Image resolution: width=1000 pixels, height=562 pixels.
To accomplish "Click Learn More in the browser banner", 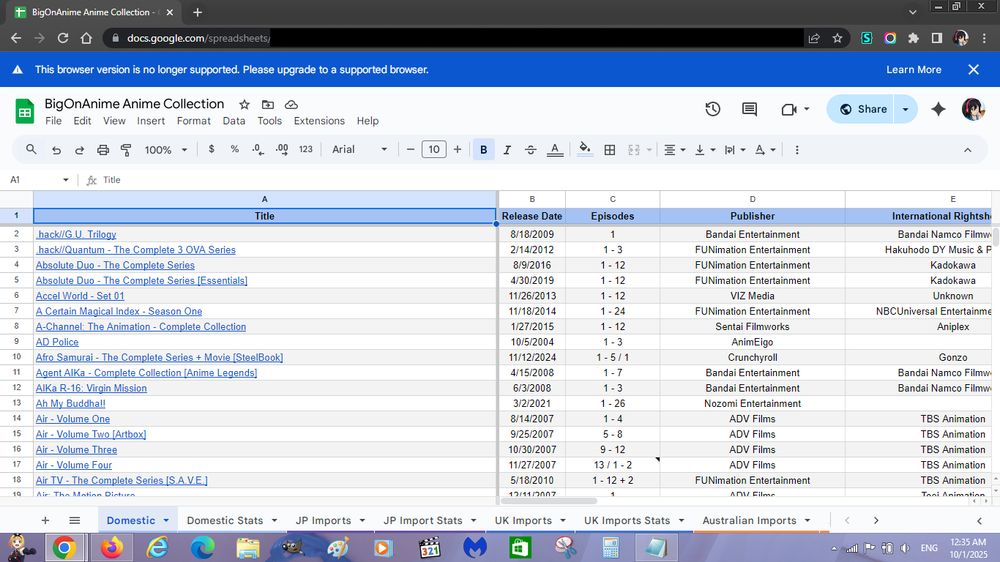I will click(x=913, y=70).
